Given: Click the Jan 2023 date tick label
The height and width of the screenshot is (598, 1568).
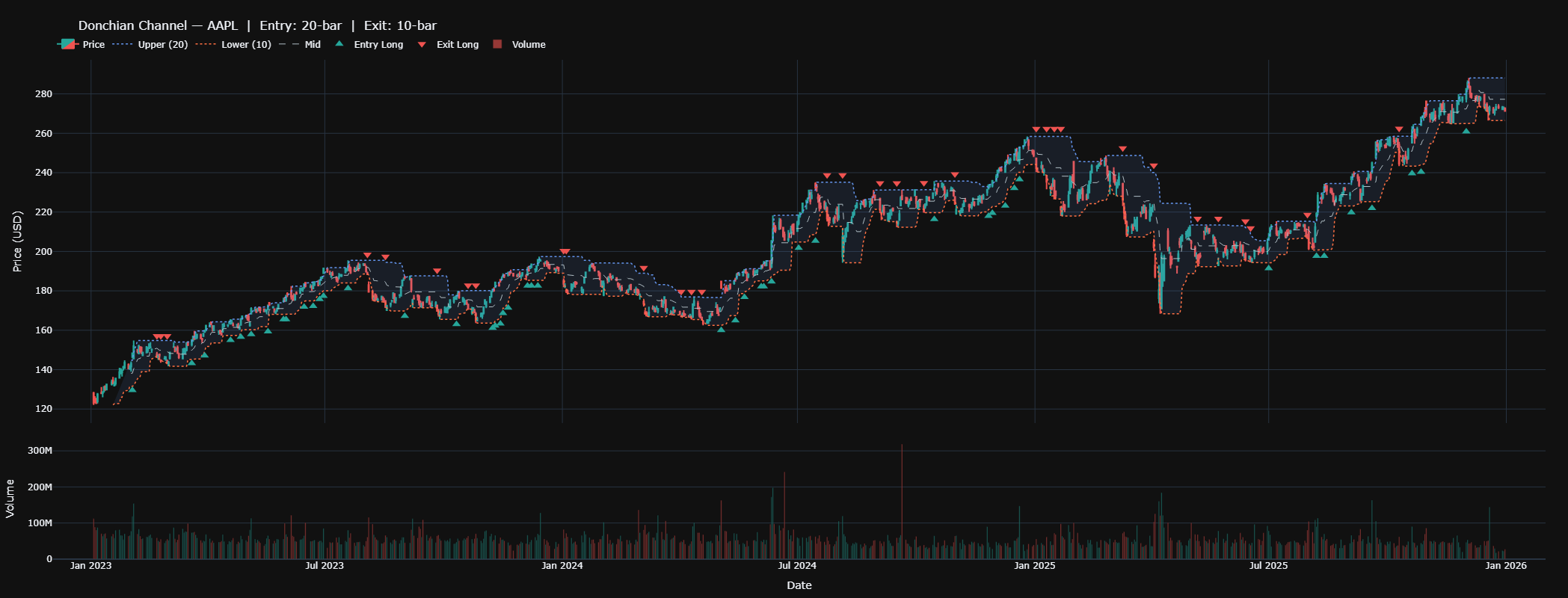Looking at the screenshot, I should [90, 566].
